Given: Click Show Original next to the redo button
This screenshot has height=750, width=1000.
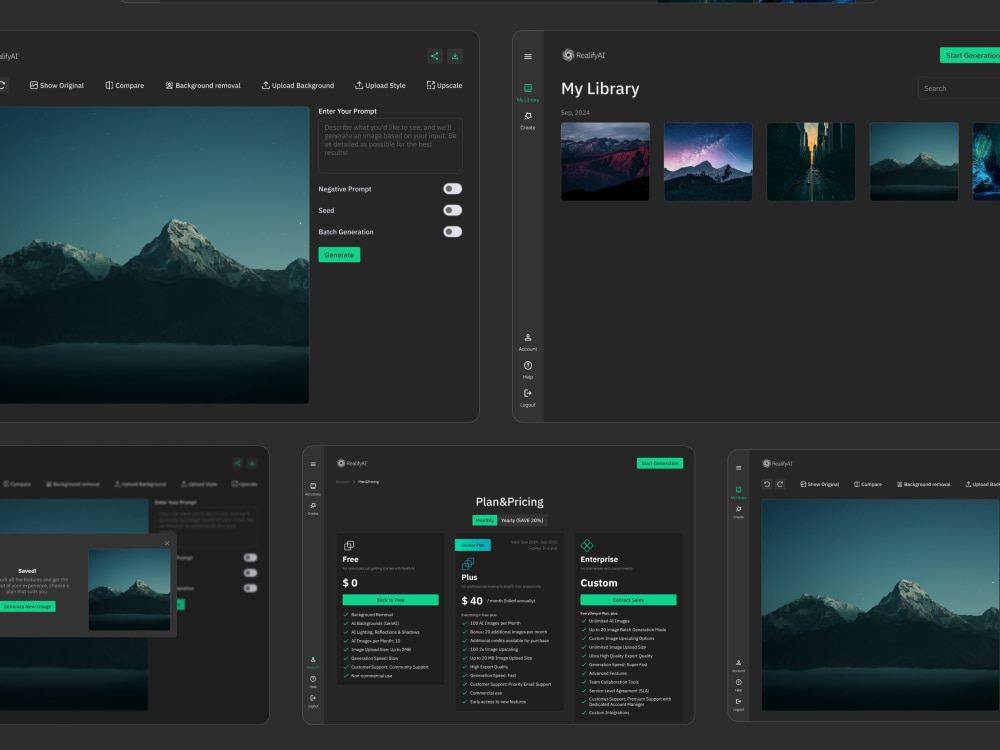Looking at the screenshot, I should point(820,485).
